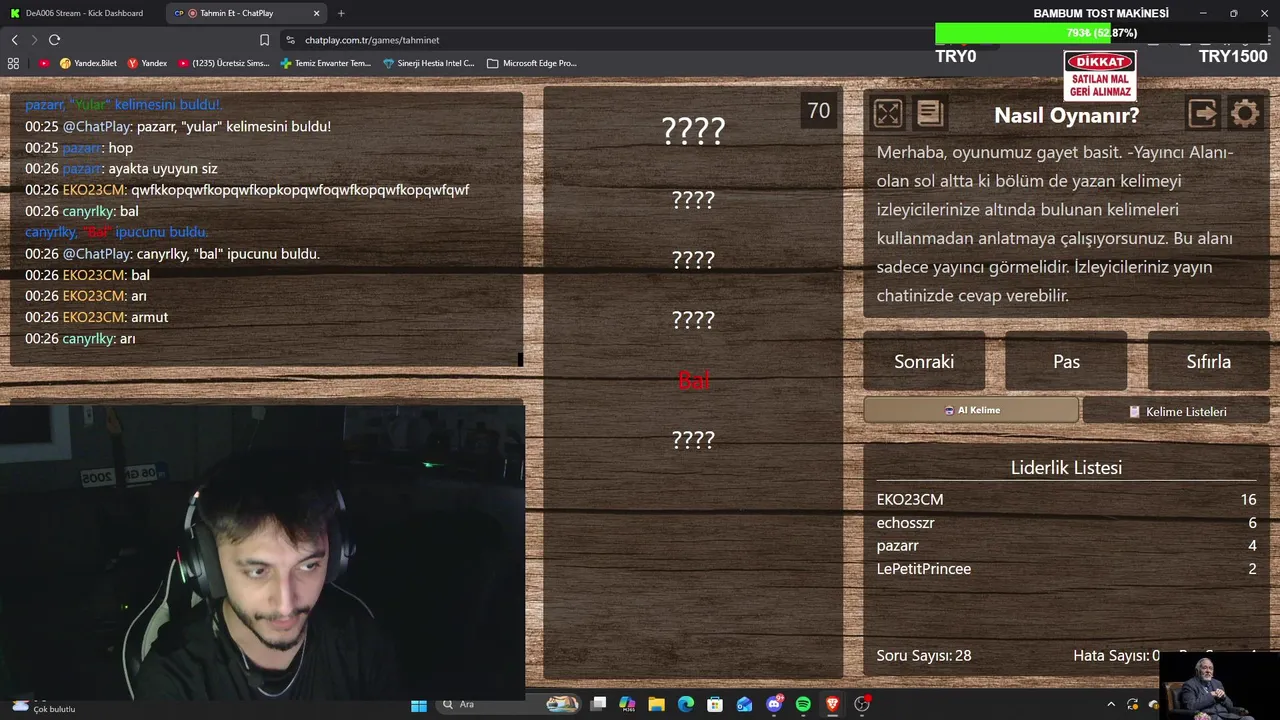Open Task View in the taskbar
The width and height of the screenshot is (1280, 720).
pos(598,705)
